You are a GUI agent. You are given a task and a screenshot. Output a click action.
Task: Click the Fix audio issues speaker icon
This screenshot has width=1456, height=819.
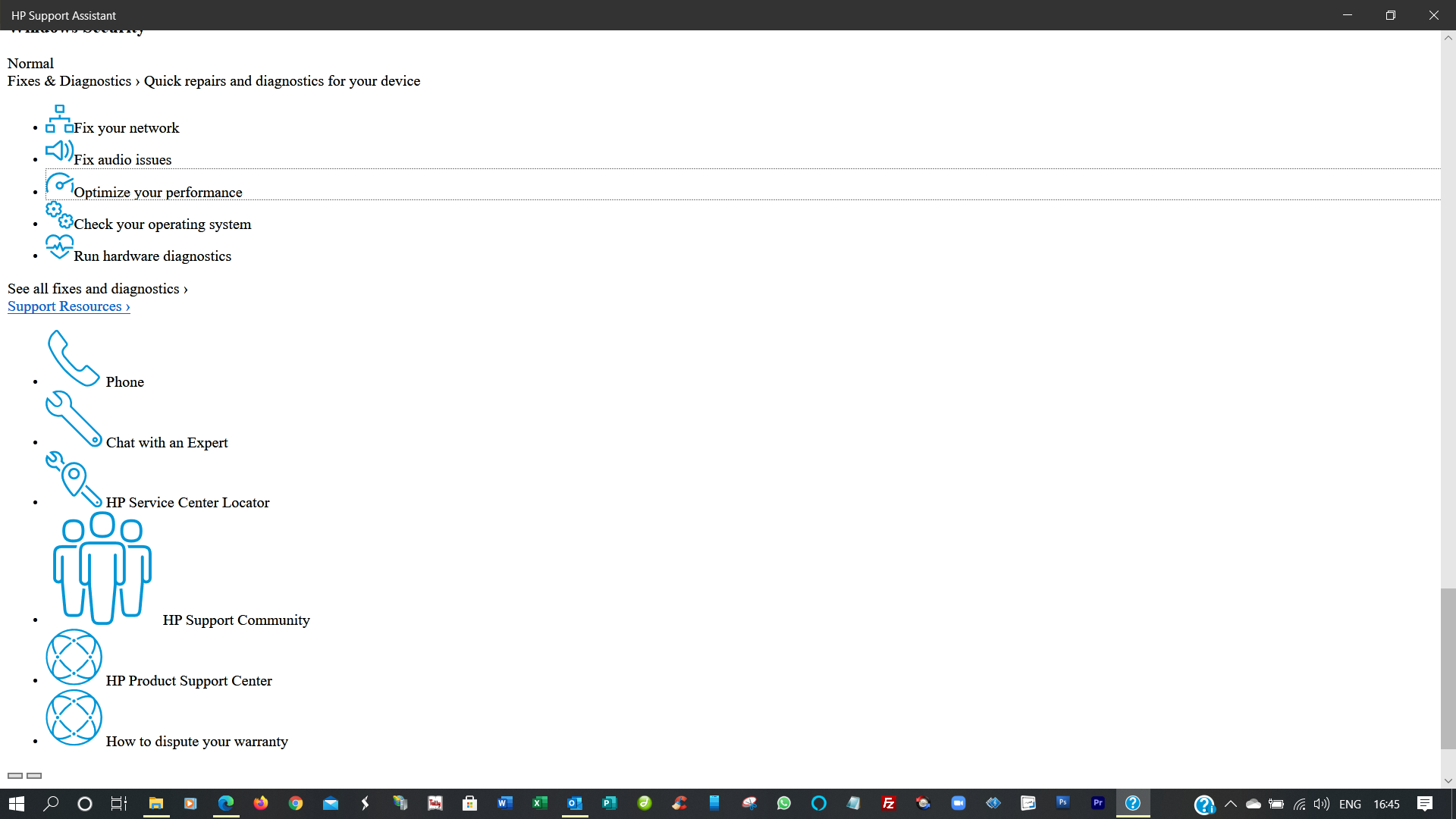coord(59,152)
